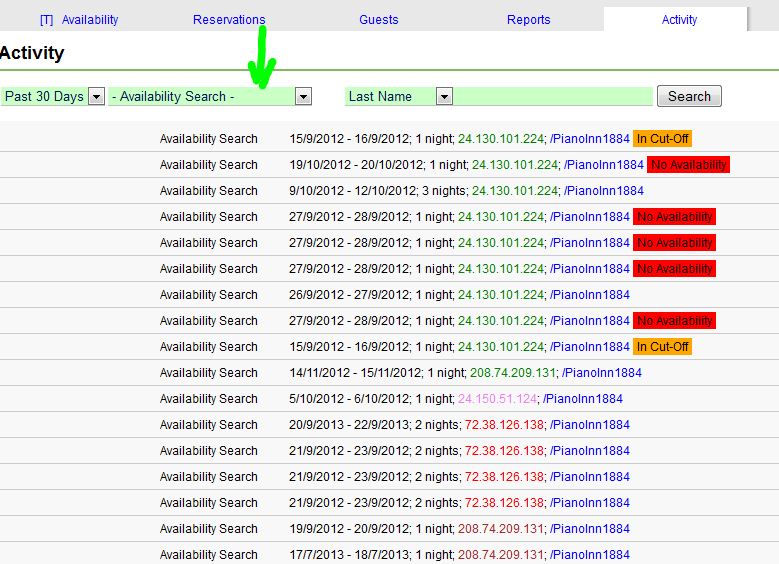The width and height of the screenshot is (779, 564).
Task: Open the Availability tab
Action: (x=89, y=20)
